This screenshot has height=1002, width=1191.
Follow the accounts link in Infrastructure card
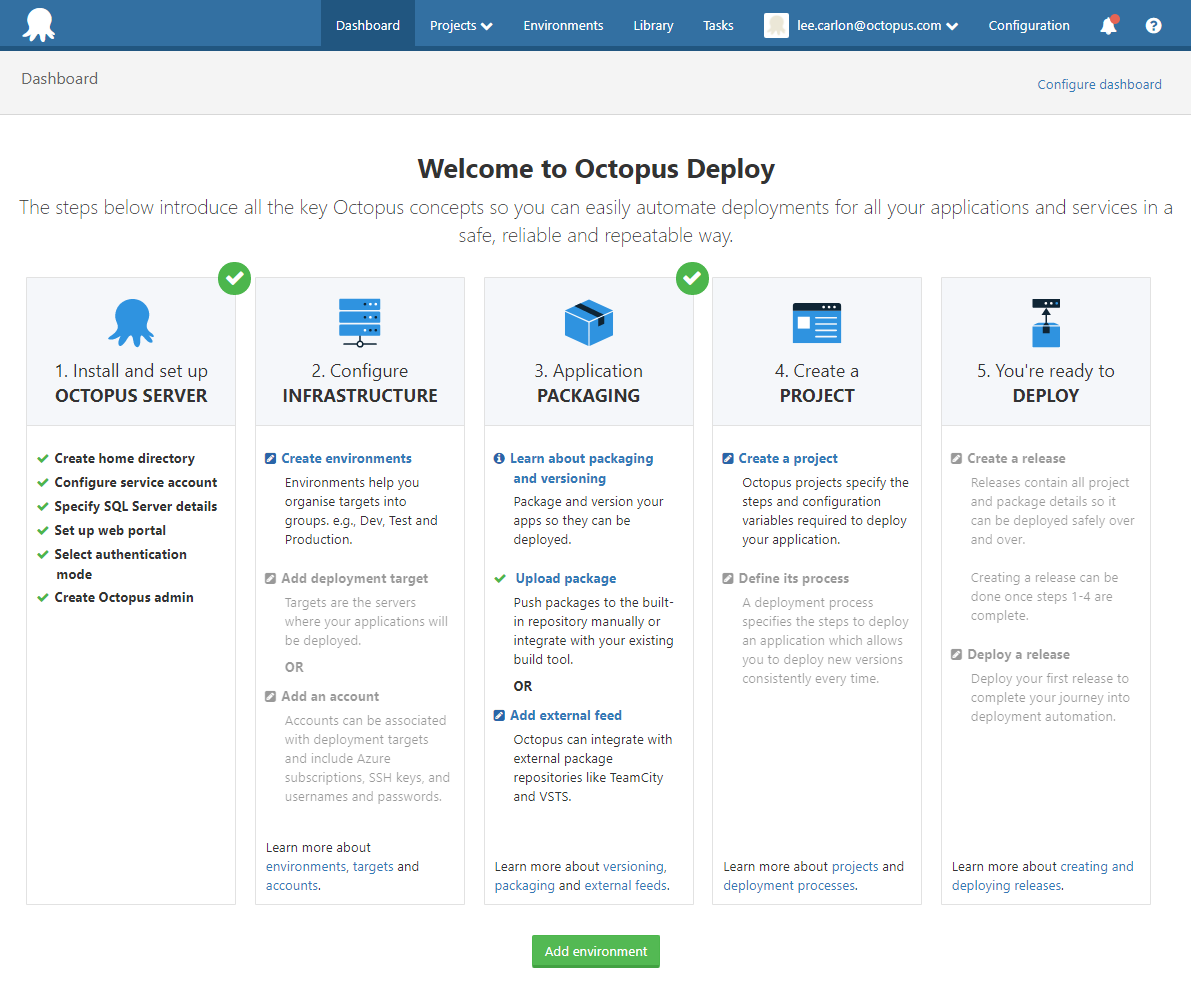point(292,886)
